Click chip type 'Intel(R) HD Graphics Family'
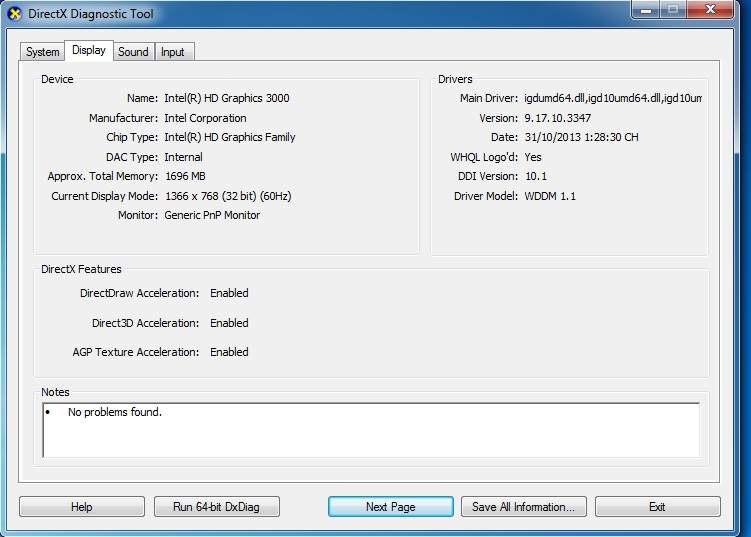 pyautogui.click(x=230, y=137)
